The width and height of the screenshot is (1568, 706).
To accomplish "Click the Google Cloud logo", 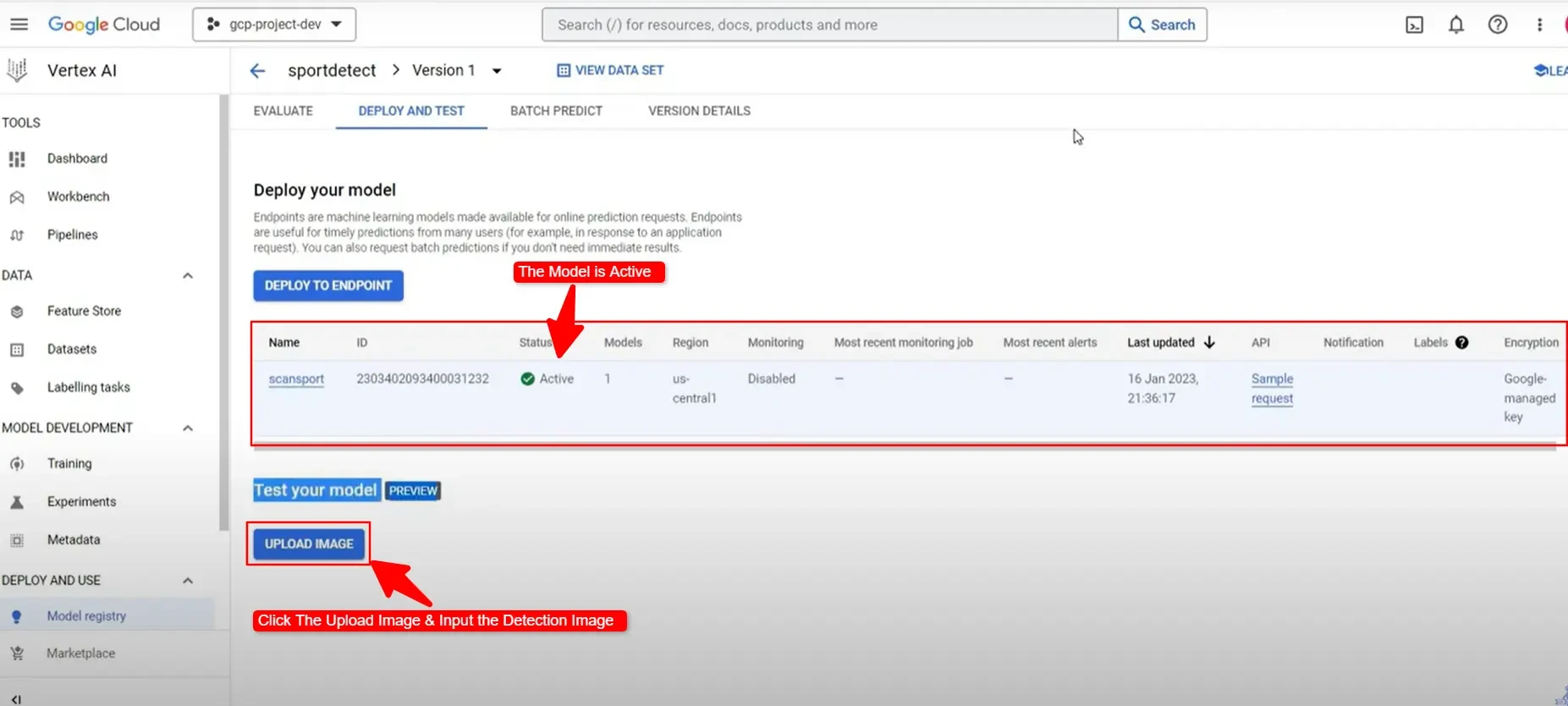I will click(x=103, y=25).
